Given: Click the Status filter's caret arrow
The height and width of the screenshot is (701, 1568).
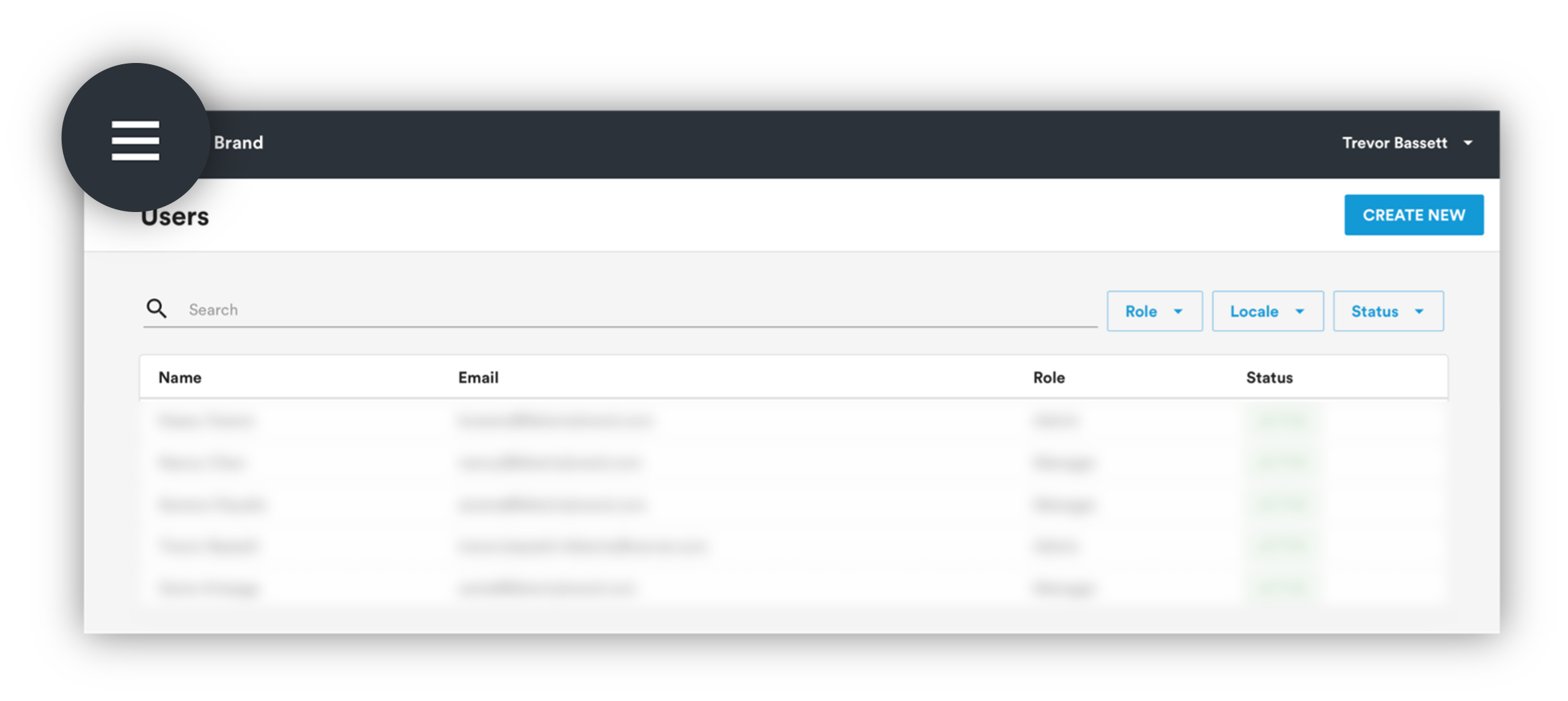Looking at the screenshot, I should (1419, 311).
